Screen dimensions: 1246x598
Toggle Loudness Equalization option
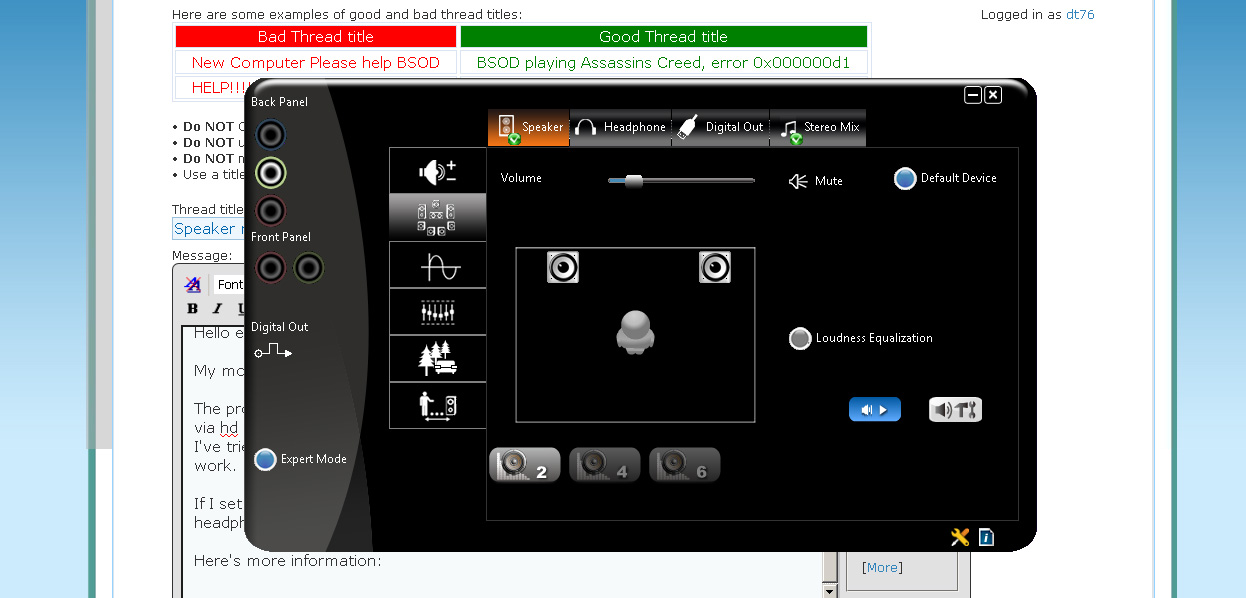coord(800,338)
